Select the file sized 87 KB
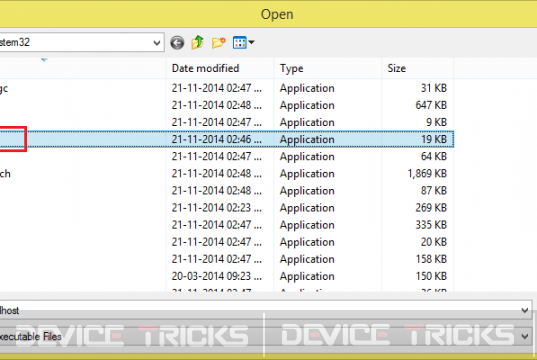Image resolution: width=537 pixels, height=360 pixels. click(x=227, y=191)
